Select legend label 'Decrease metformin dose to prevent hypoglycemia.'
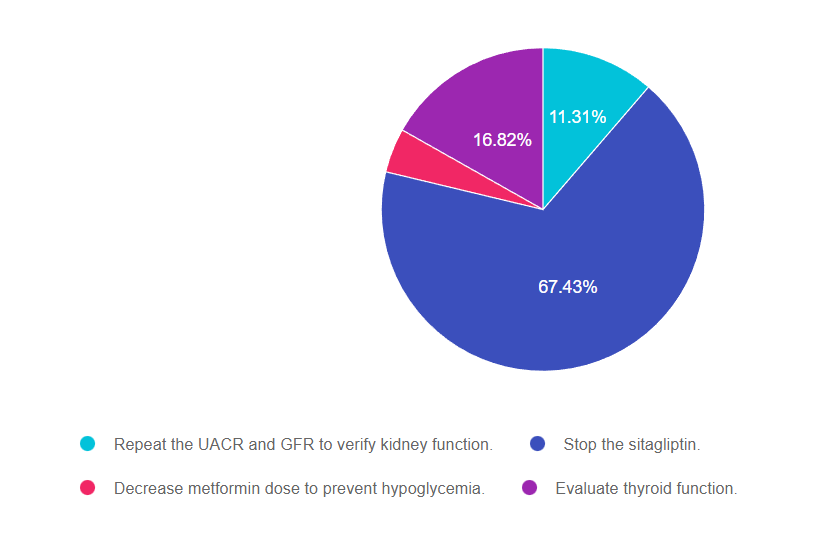Image resolution: width=814 pixels, height=540 pixels. point(300,489)
